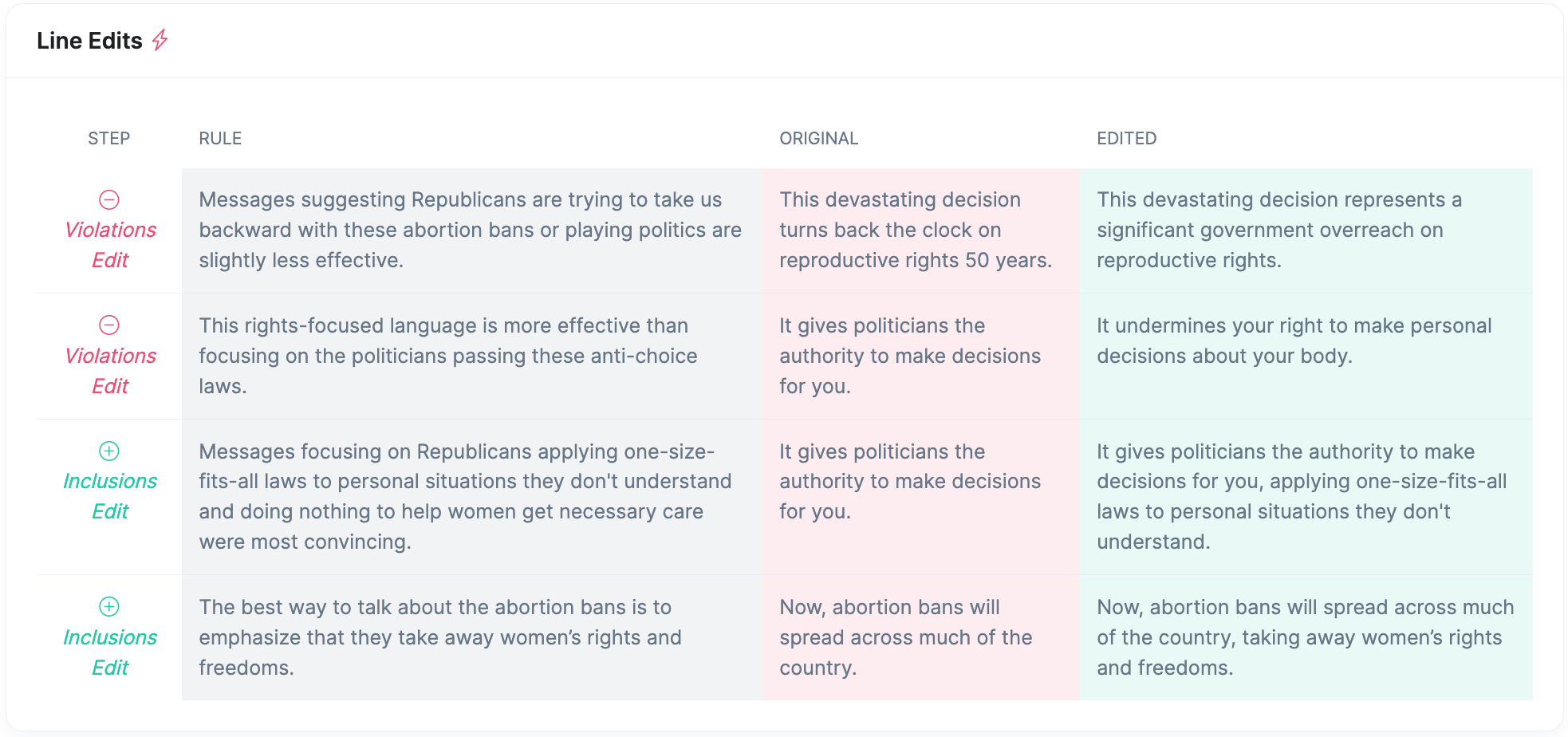
Task: Open the first Violations Edit link
Action: [x=110, y=245]
